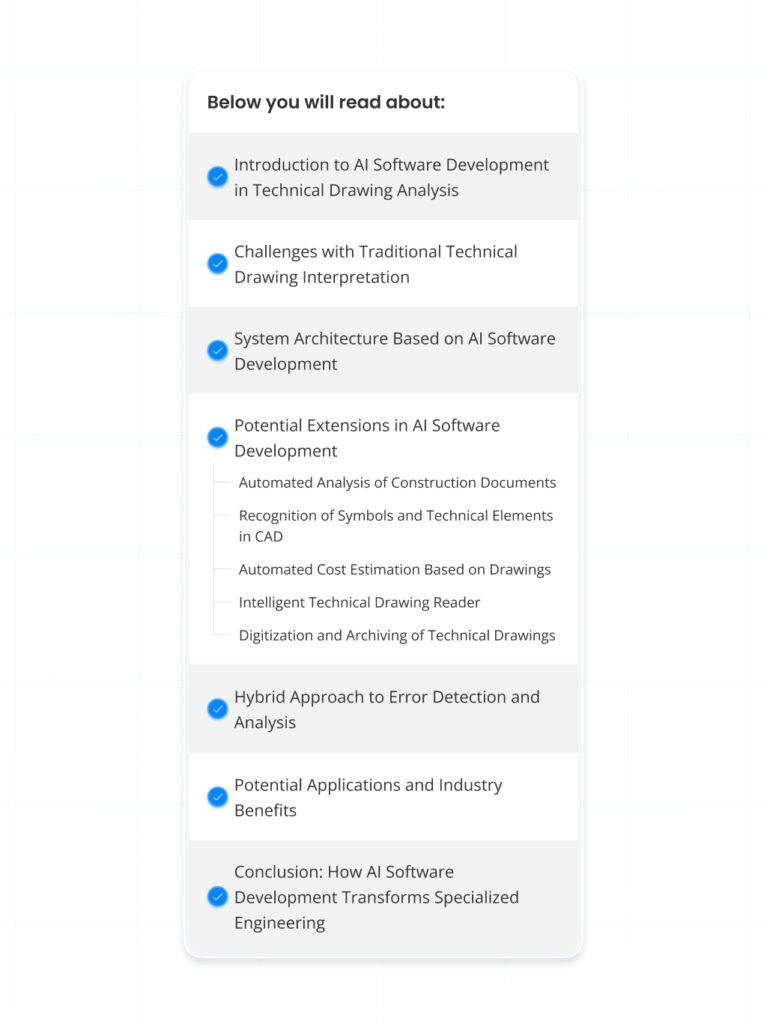Select Automated Analysis of Construction Documents sub-item
This screenshot has width=767, height=1024.
[397, 483]
